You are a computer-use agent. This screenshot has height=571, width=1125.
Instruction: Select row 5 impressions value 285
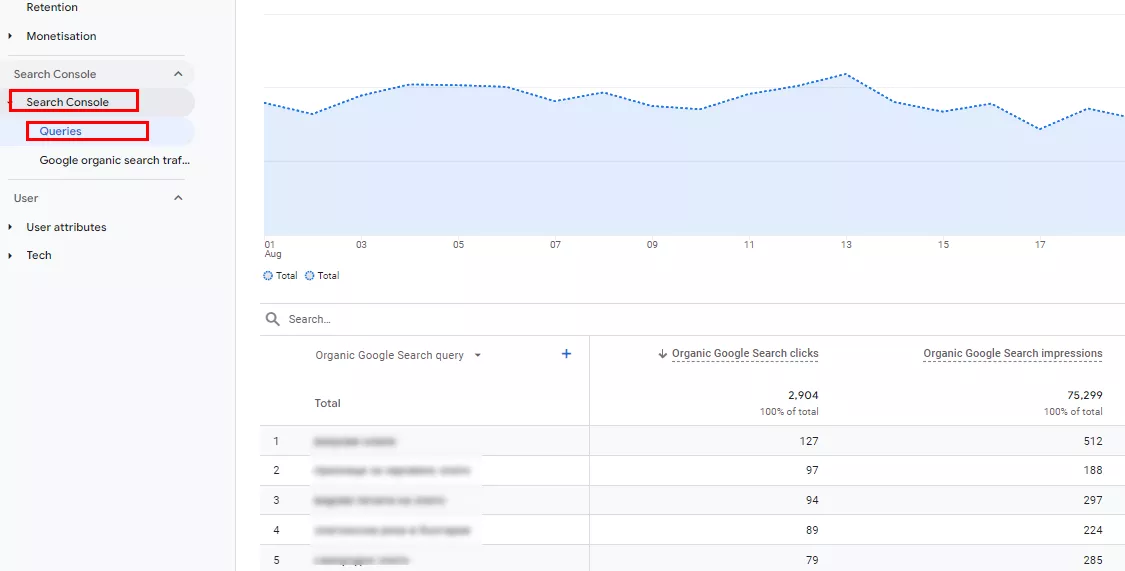click(x=1093, y=560)
